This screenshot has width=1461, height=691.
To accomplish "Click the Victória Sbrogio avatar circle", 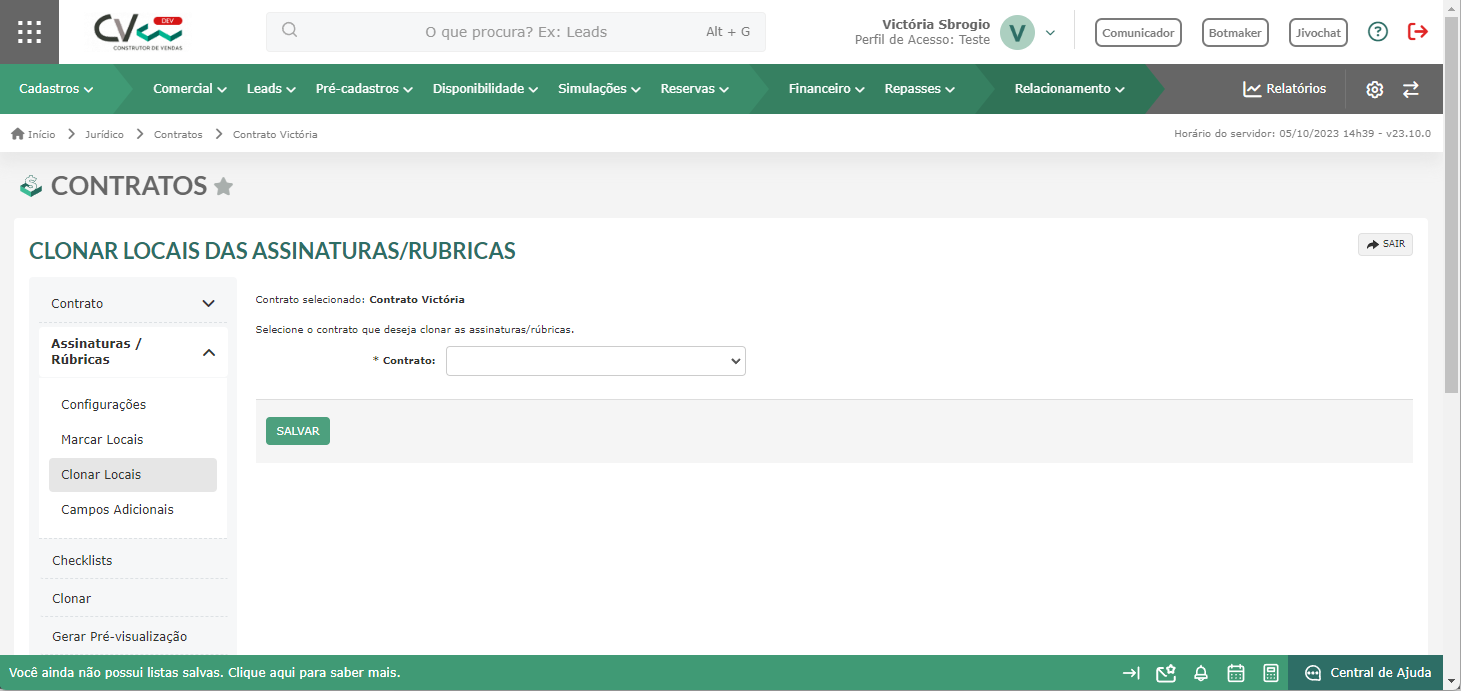I will (1017, 32).
